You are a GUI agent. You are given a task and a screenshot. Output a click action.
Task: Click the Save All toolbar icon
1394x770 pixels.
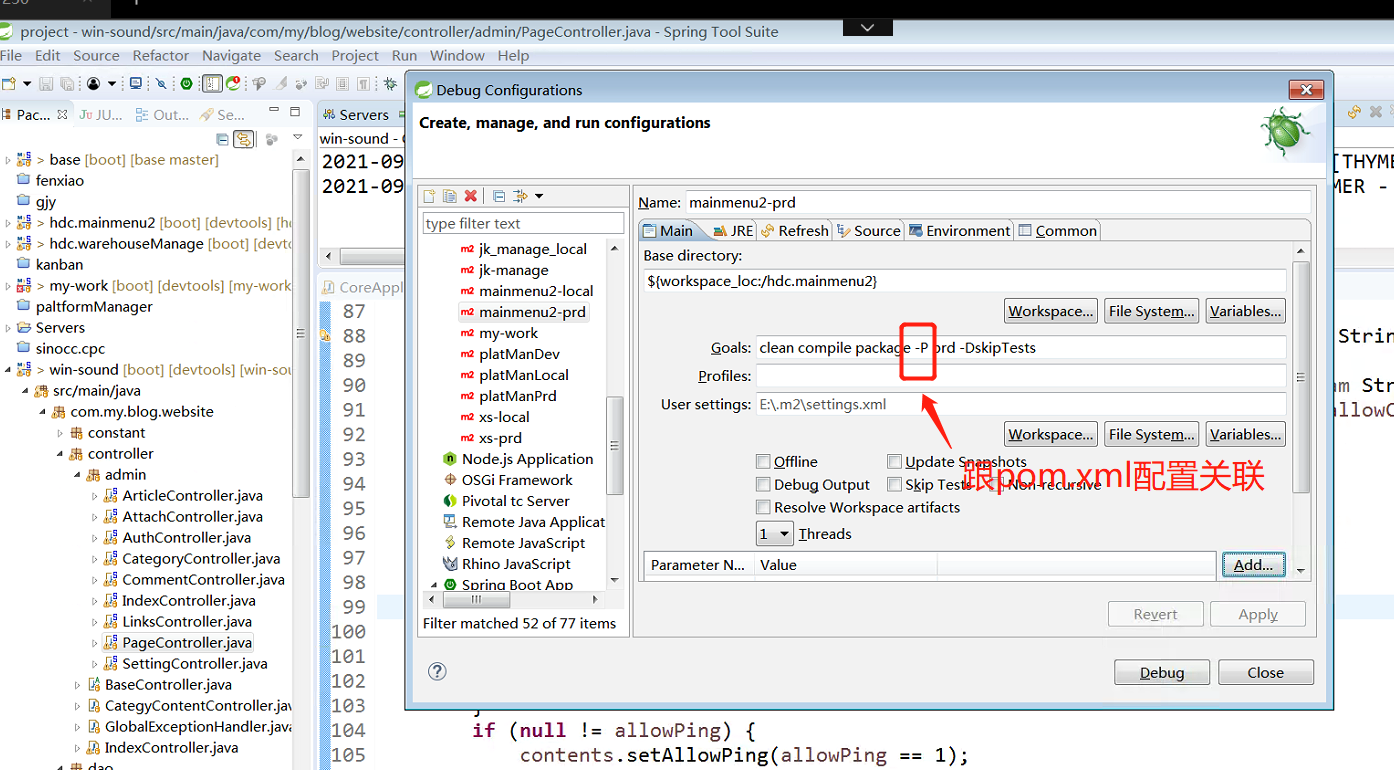pos(67,84)
